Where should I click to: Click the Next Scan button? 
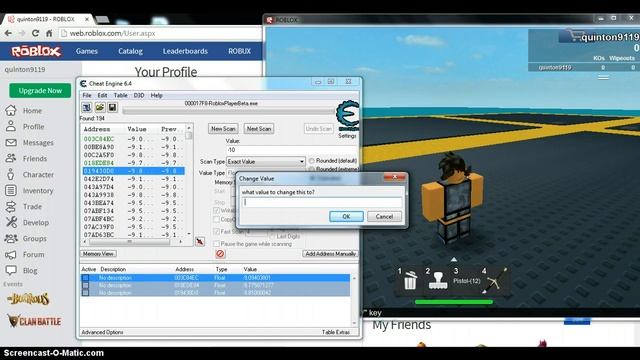coord(259,129)
